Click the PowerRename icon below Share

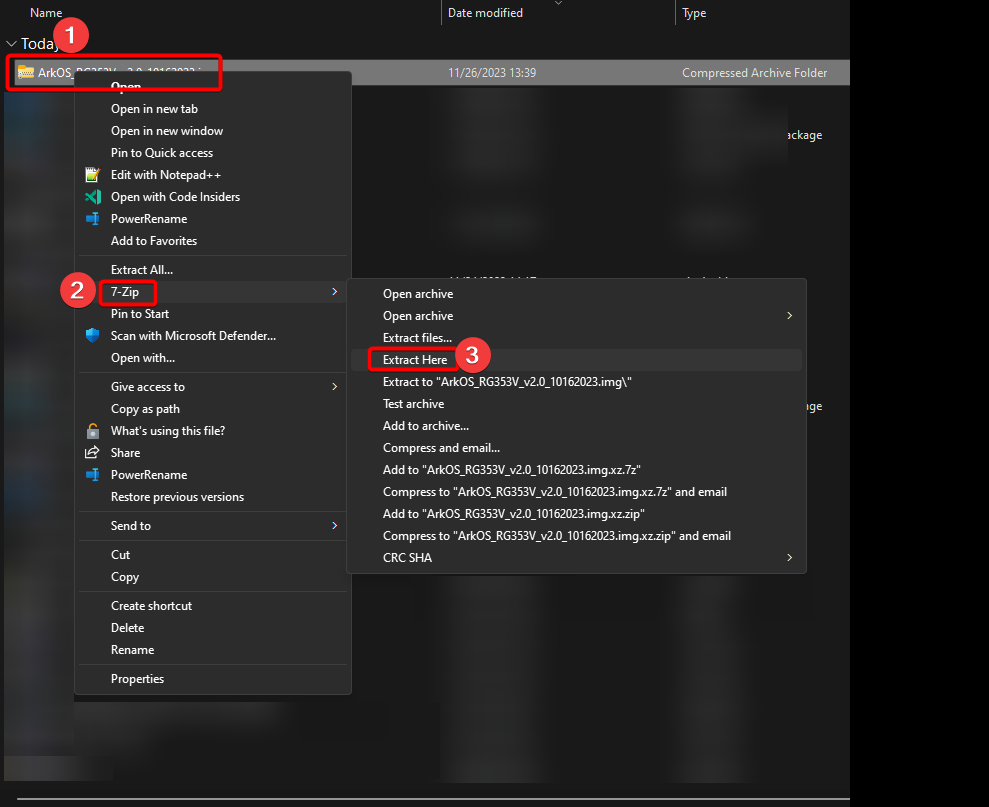coord(93,475)
